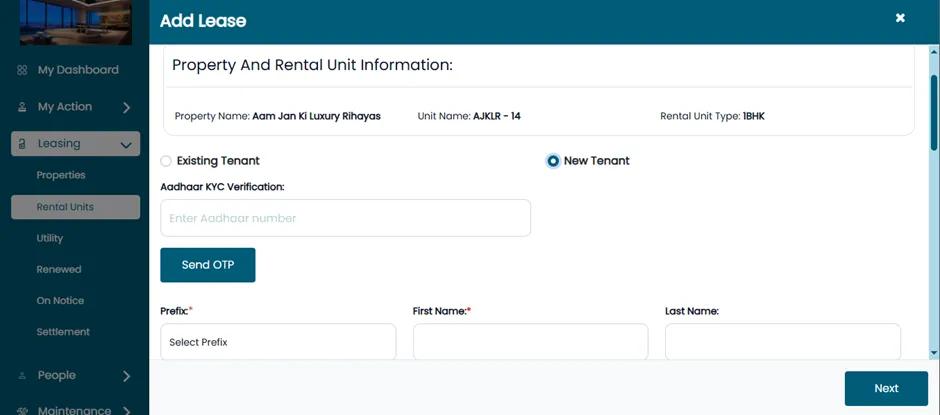The width and height of the screenshot is (940, 415).
Task: Click rental unit type 1BHK text
Action: pyautogui.click(x=754, y=116)
